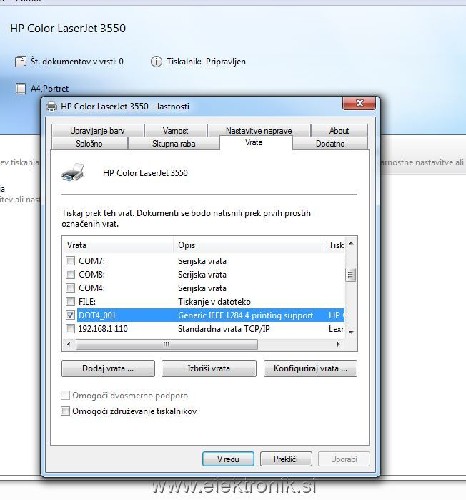Open the Splošno tab
Screen dimensions: 466x500
[x=89, y=143]
